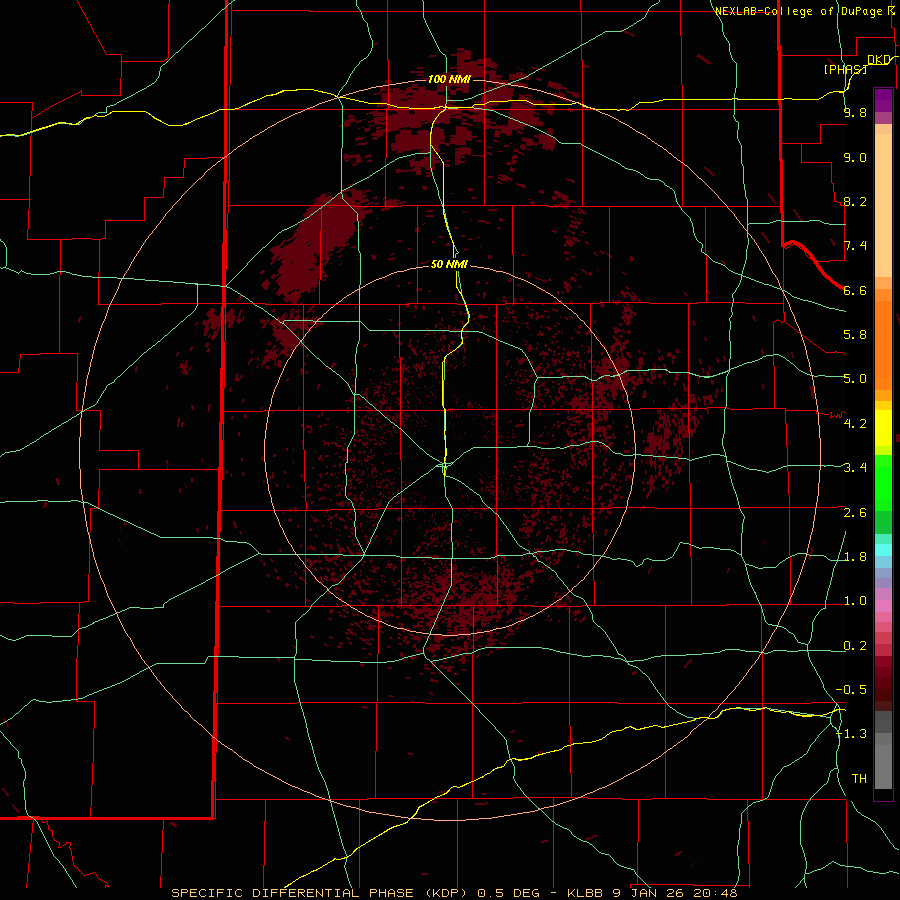The image size is (900, 900).
Task: Click the 50 NMI range ring label
Action: coord(449,264)
